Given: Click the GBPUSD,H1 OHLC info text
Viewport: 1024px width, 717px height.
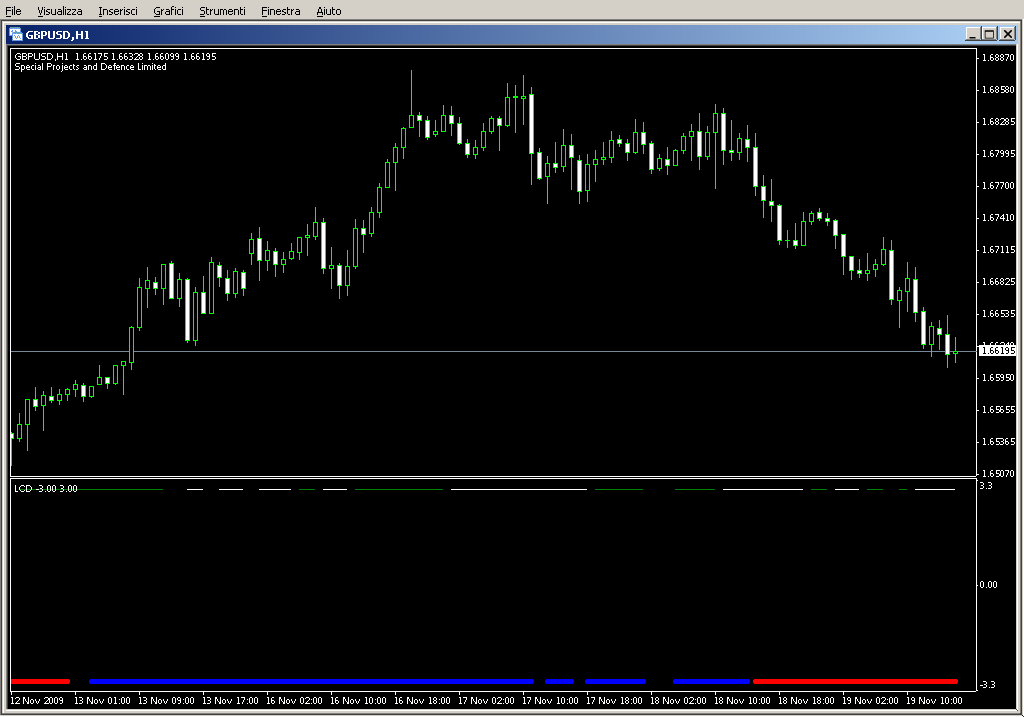Looking at the screenshot, I should (115, 57).
